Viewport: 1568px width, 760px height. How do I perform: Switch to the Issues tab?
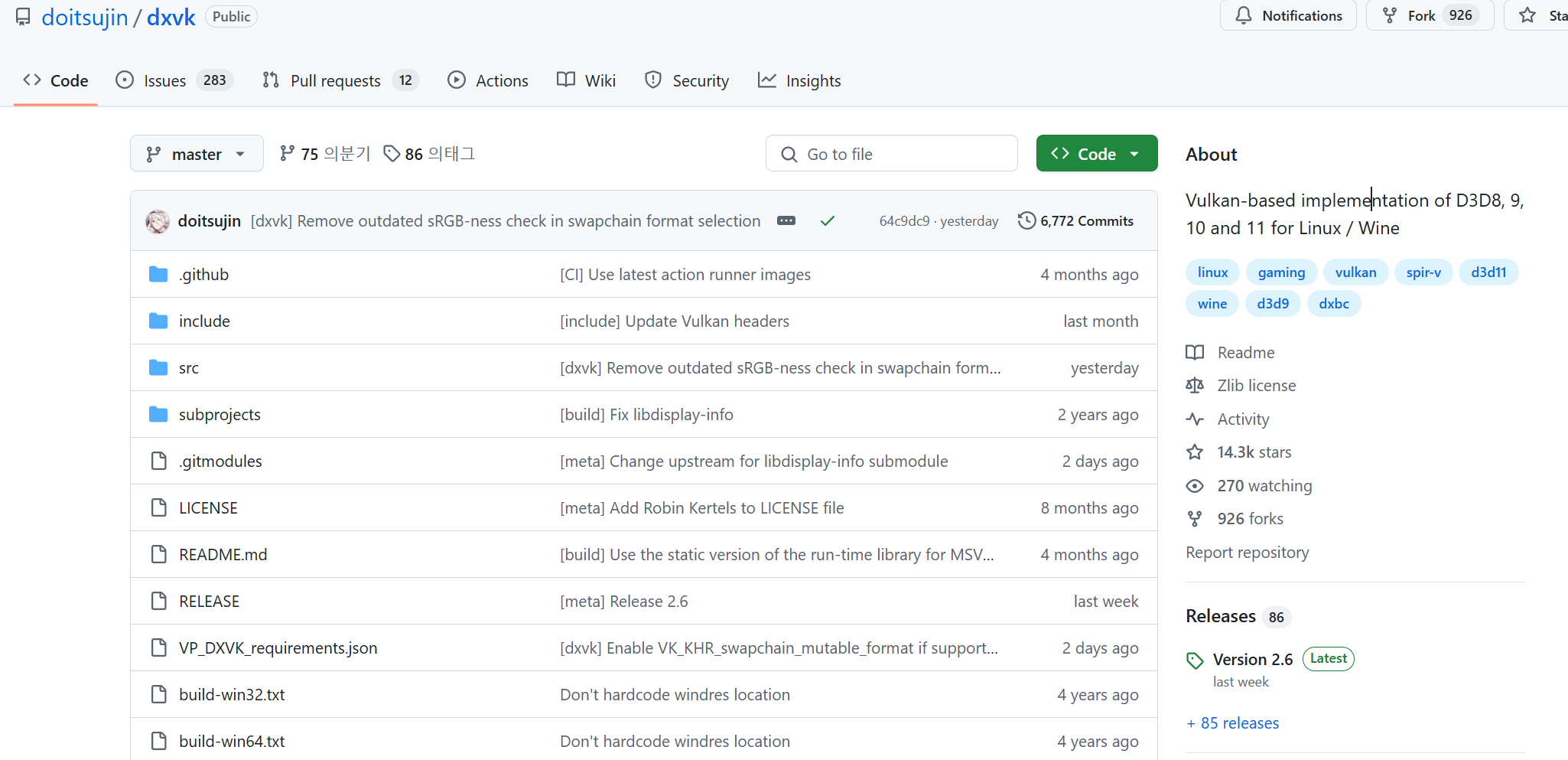click(175, 80)
